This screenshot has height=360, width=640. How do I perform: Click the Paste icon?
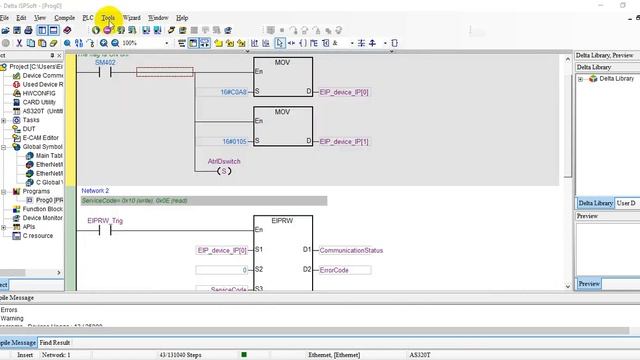(x=42, y=43)
